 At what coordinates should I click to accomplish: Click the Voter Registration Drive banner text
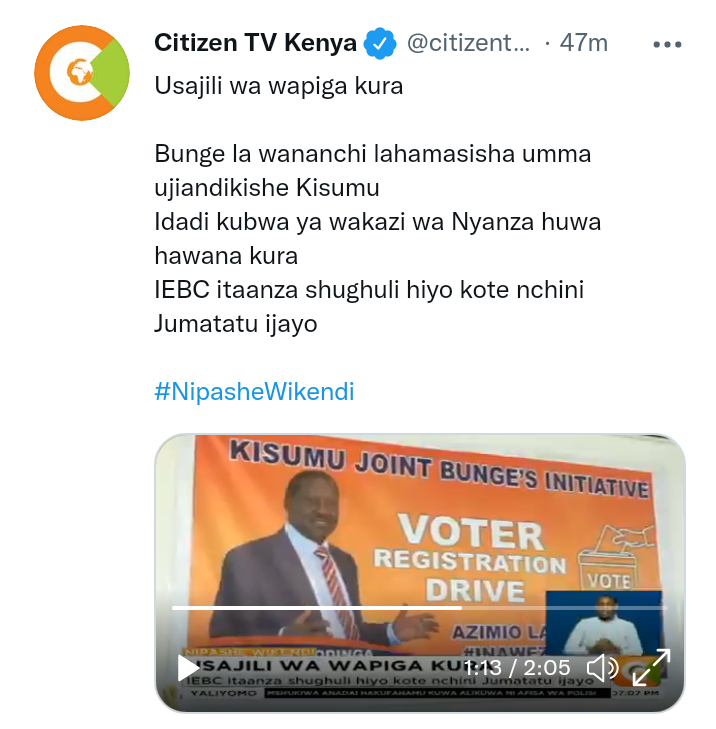(x=471, y=559)
